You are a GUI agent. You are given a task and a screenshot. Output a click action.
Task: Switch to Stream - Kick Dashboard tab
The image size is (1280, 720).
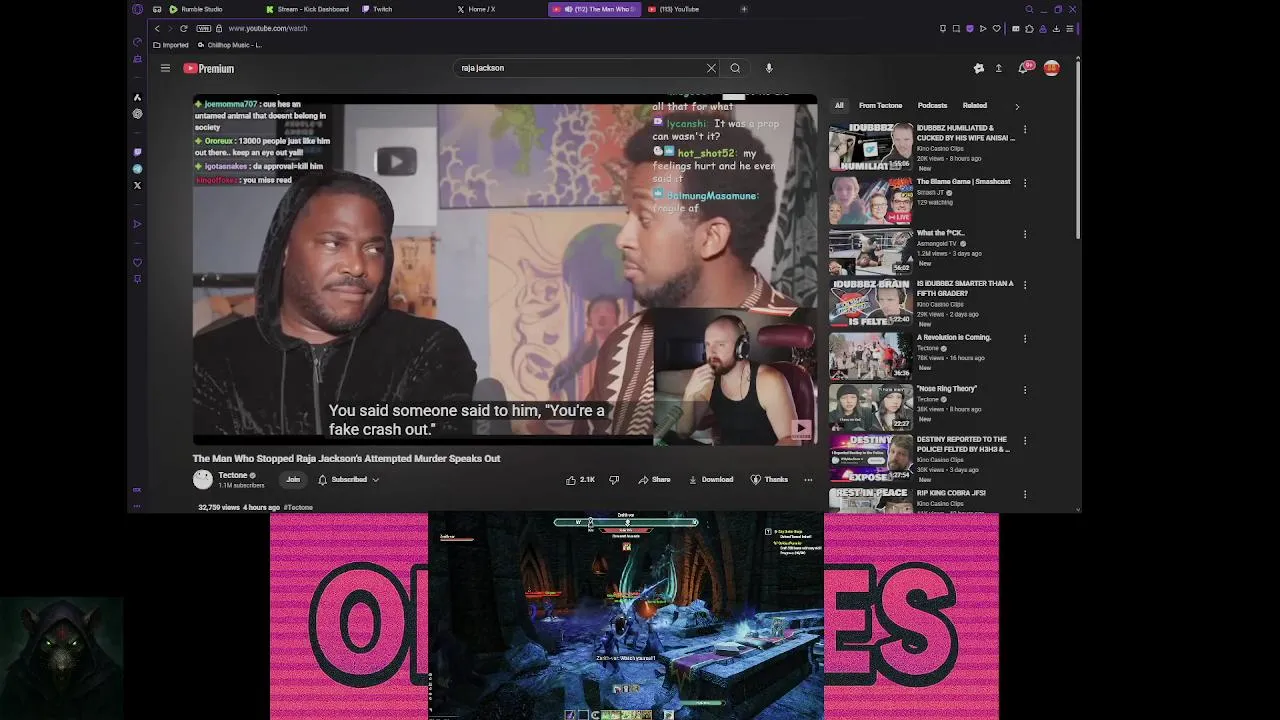307,9
